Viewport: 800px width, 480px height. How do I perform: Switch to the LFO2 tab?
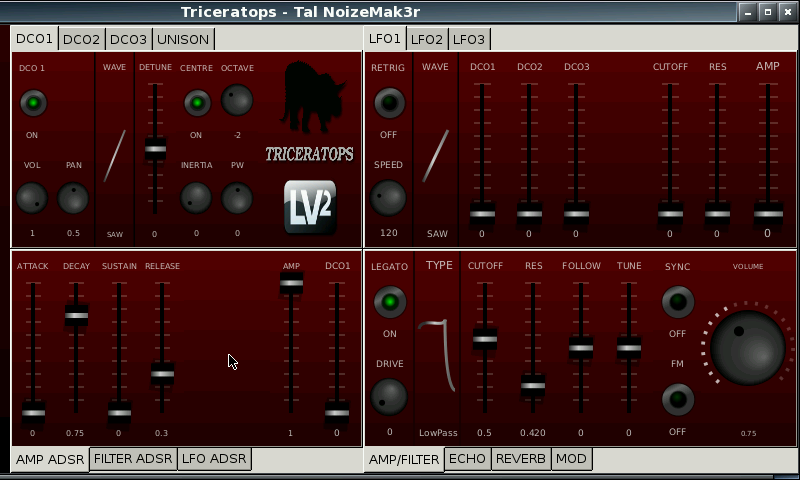[427, 39]
